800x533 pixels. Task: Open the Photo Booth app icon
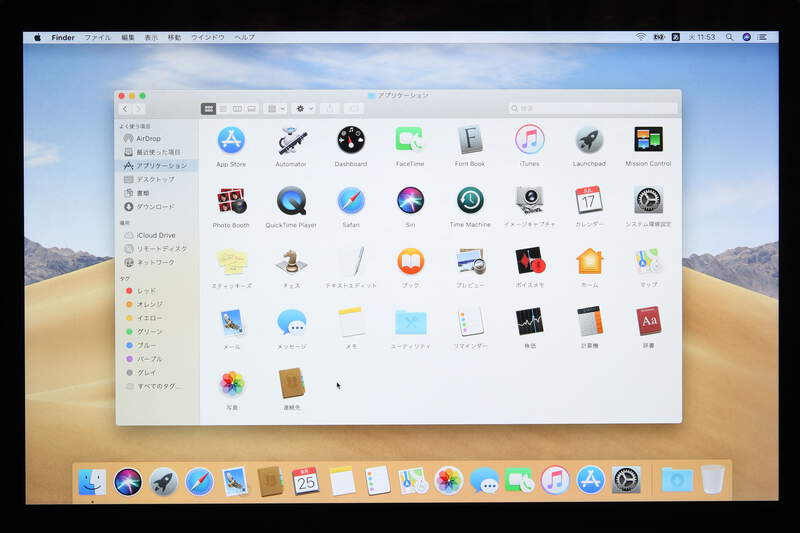point(232,200)
